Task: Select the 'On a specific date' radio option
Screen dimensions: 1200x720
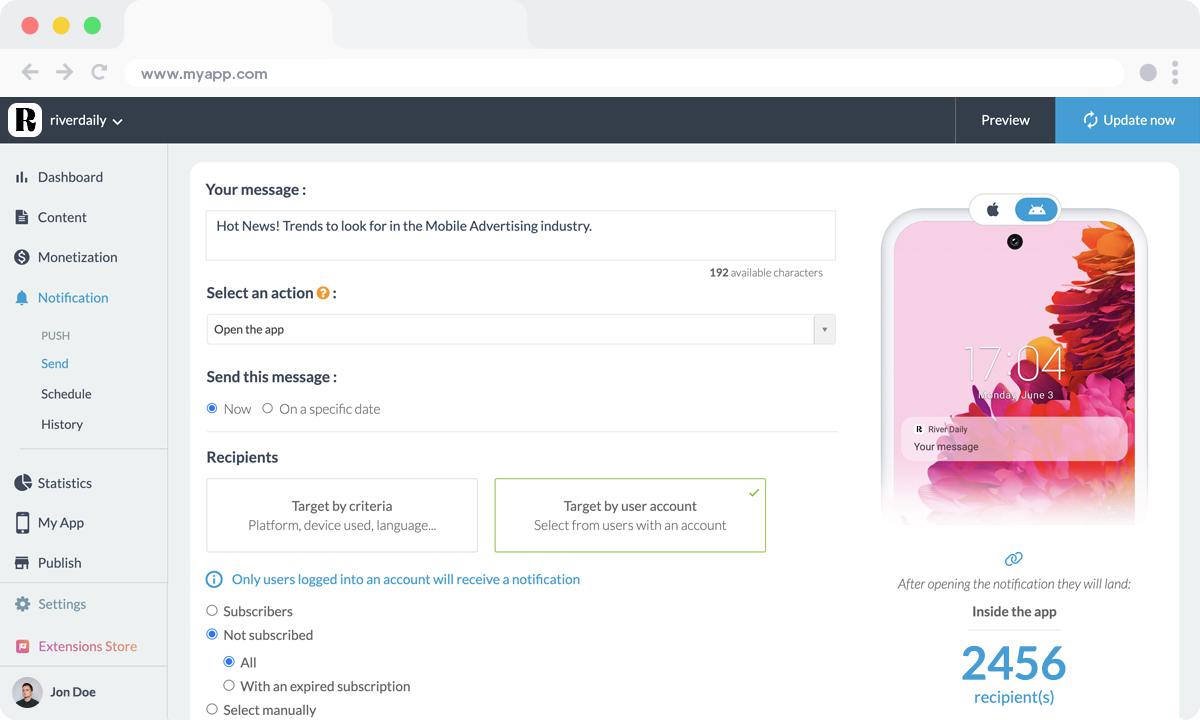Action: click(x=268, y=408)
